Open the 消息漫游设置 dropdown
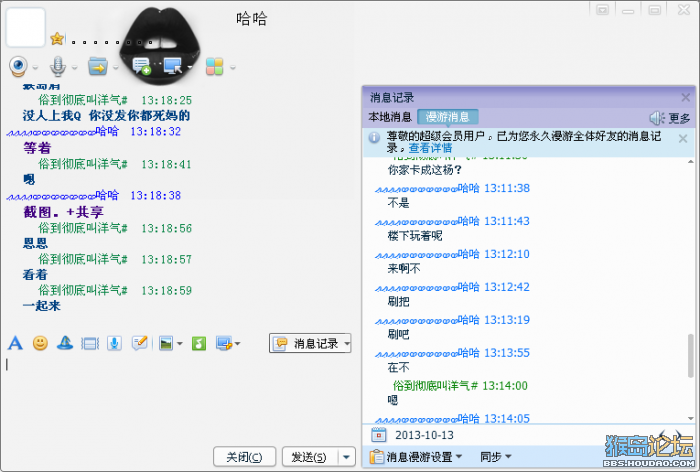 click(424, 457)
